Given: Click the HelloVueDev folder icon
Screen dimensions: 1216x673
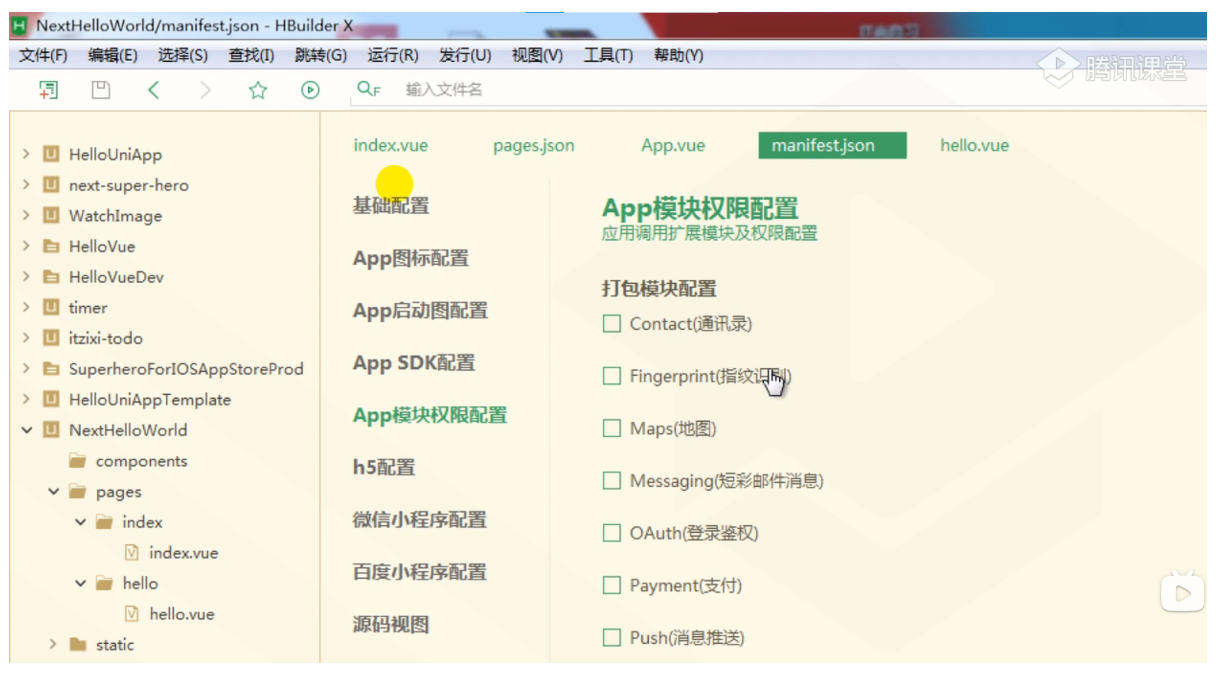Looking at the screenshot, I should point(51,277).
